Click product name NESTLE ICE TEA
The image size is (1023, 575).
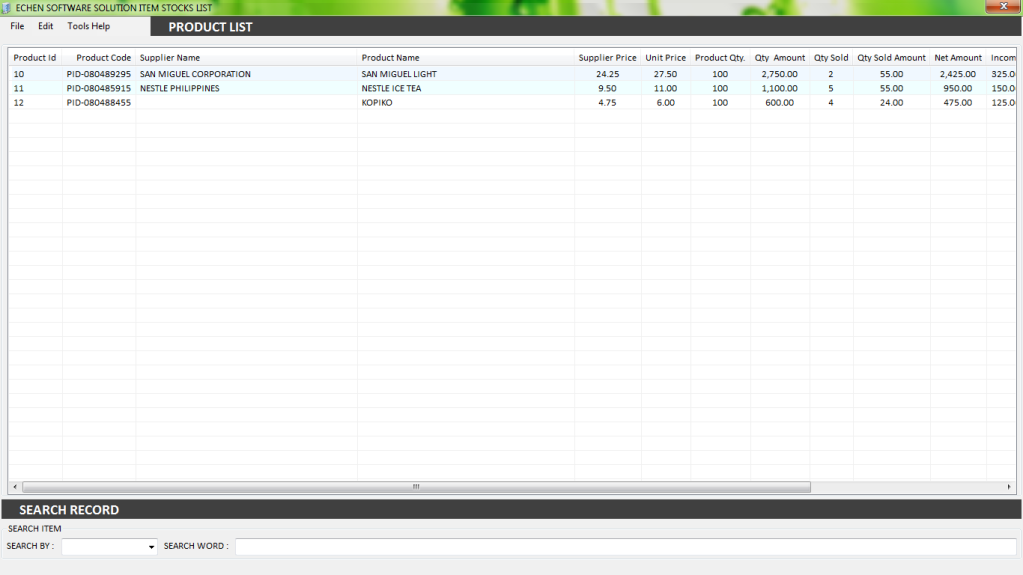(x=391, y=89)
